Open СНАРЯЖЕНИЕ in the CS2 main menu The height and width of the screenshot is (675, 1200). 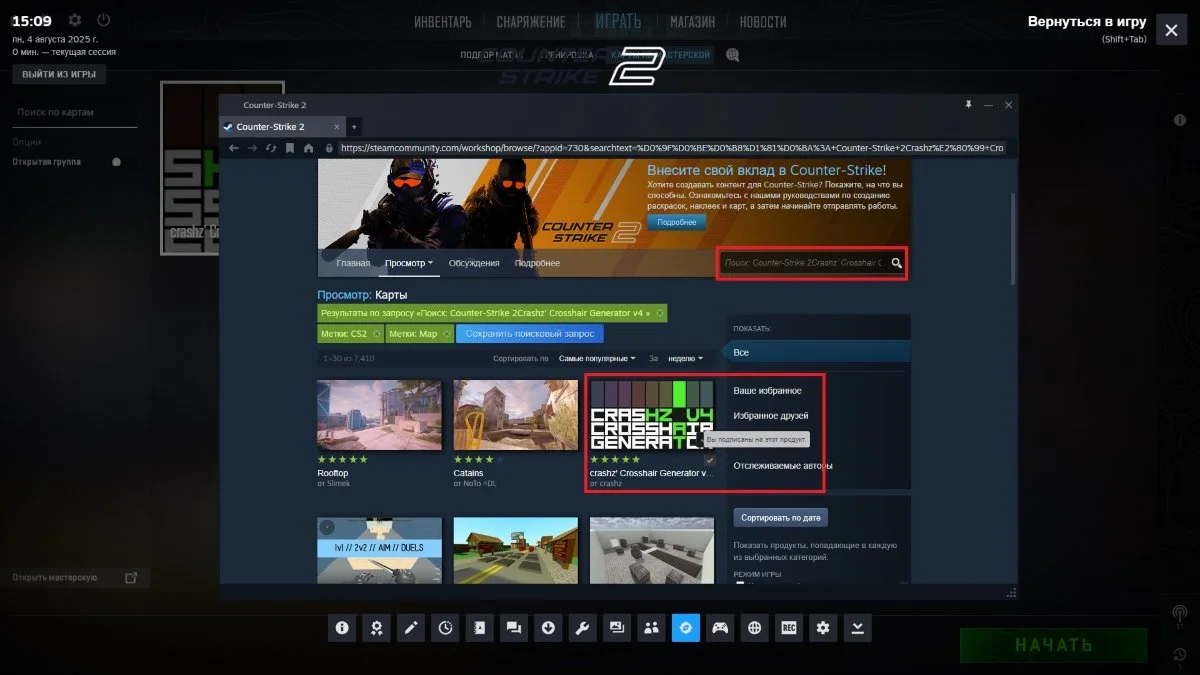coord(531,22)
